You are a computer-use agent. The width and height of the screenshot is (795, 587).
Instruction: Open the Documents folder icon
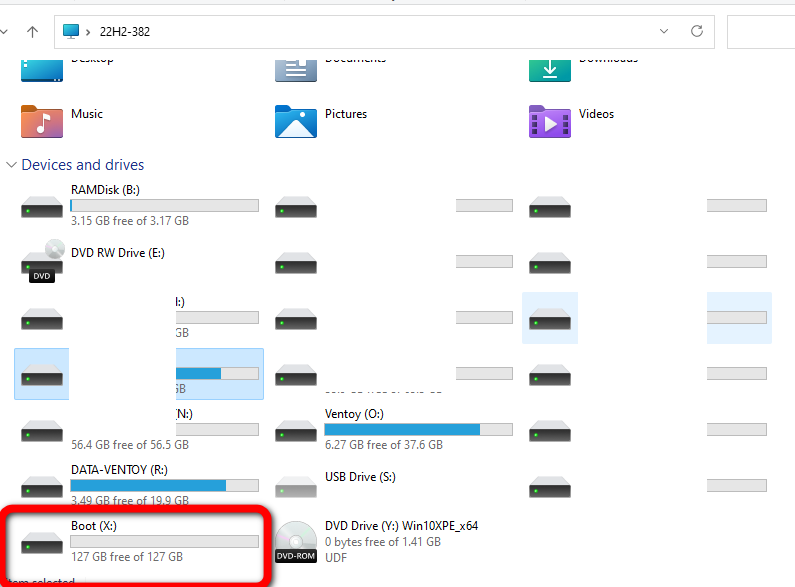point(296,70)
